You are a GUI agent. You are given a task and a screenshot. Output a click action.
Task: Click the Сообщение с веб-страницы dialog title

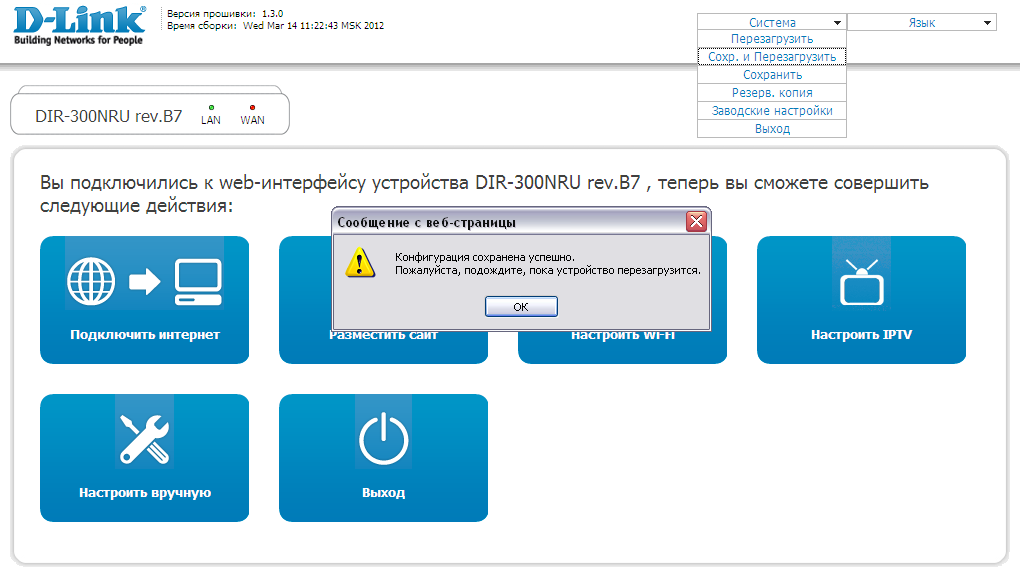(426, 222)
